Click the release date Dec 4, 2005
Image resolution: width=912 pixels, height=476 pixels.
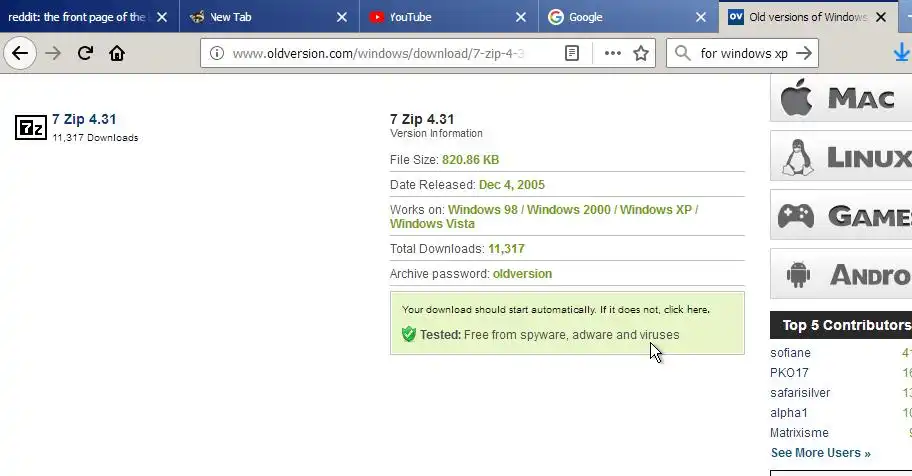[512, 185]
